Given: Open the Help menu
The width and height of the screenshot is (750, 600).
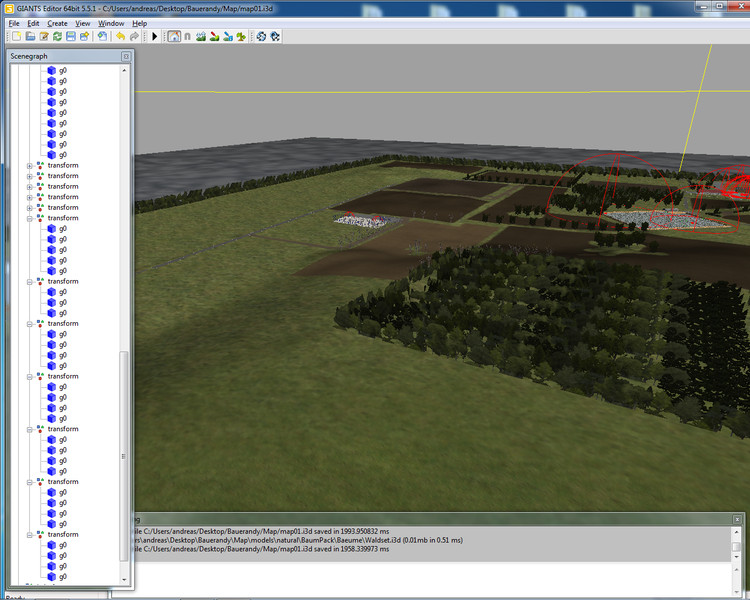Looking at the screenshot, I should point(140,23).
